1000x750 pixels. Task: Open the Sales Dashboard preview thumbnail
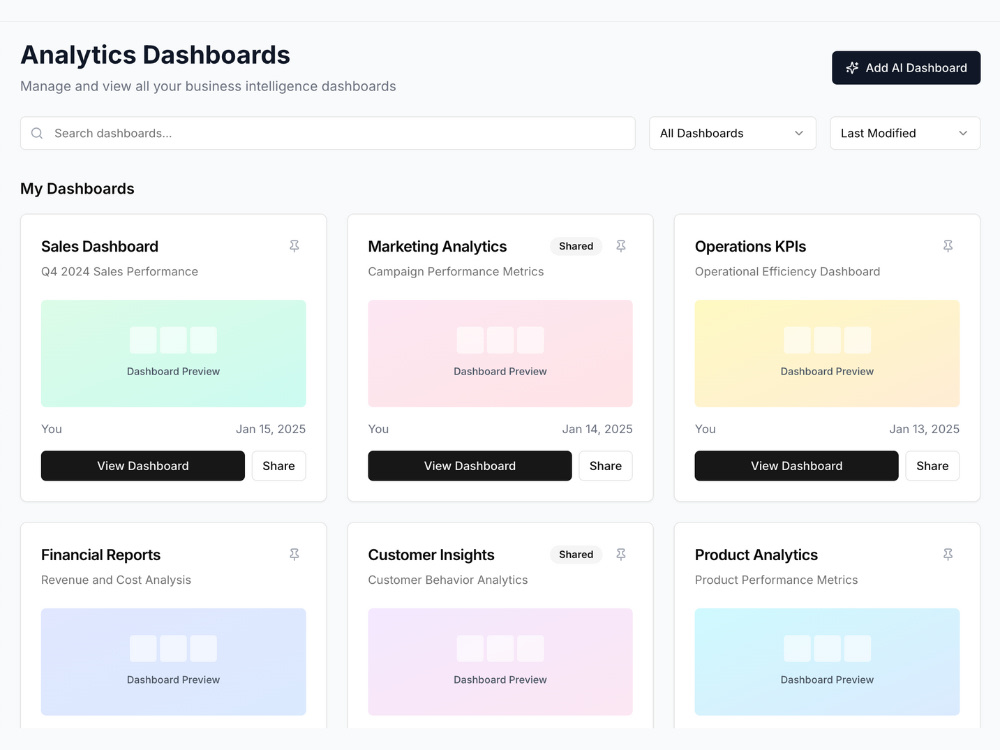[x=173, y=353]
